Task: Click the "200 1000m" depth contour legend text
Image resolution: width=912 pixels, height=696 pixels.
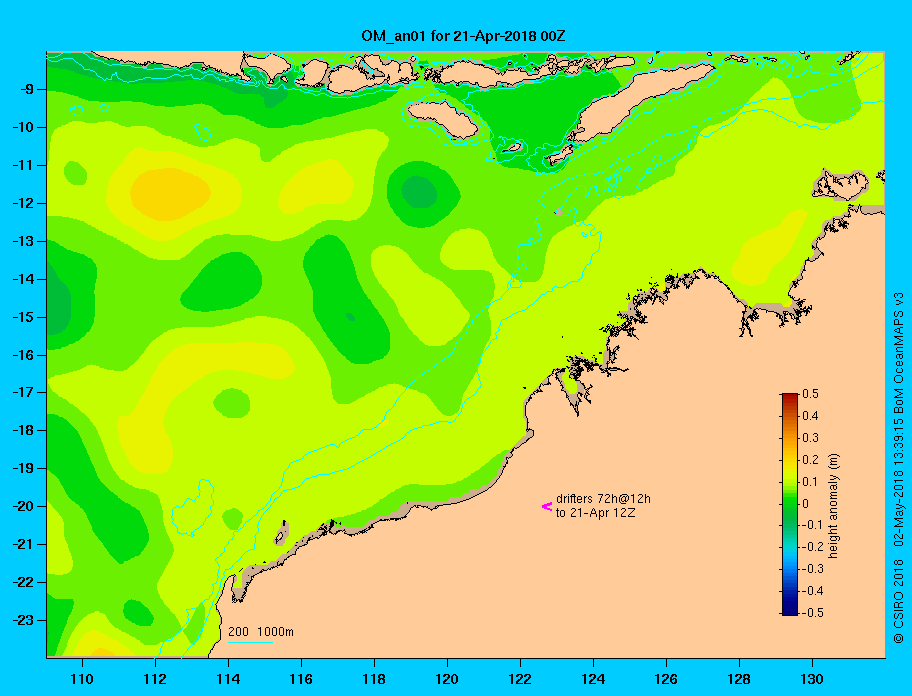Action: tap(261, 632)
